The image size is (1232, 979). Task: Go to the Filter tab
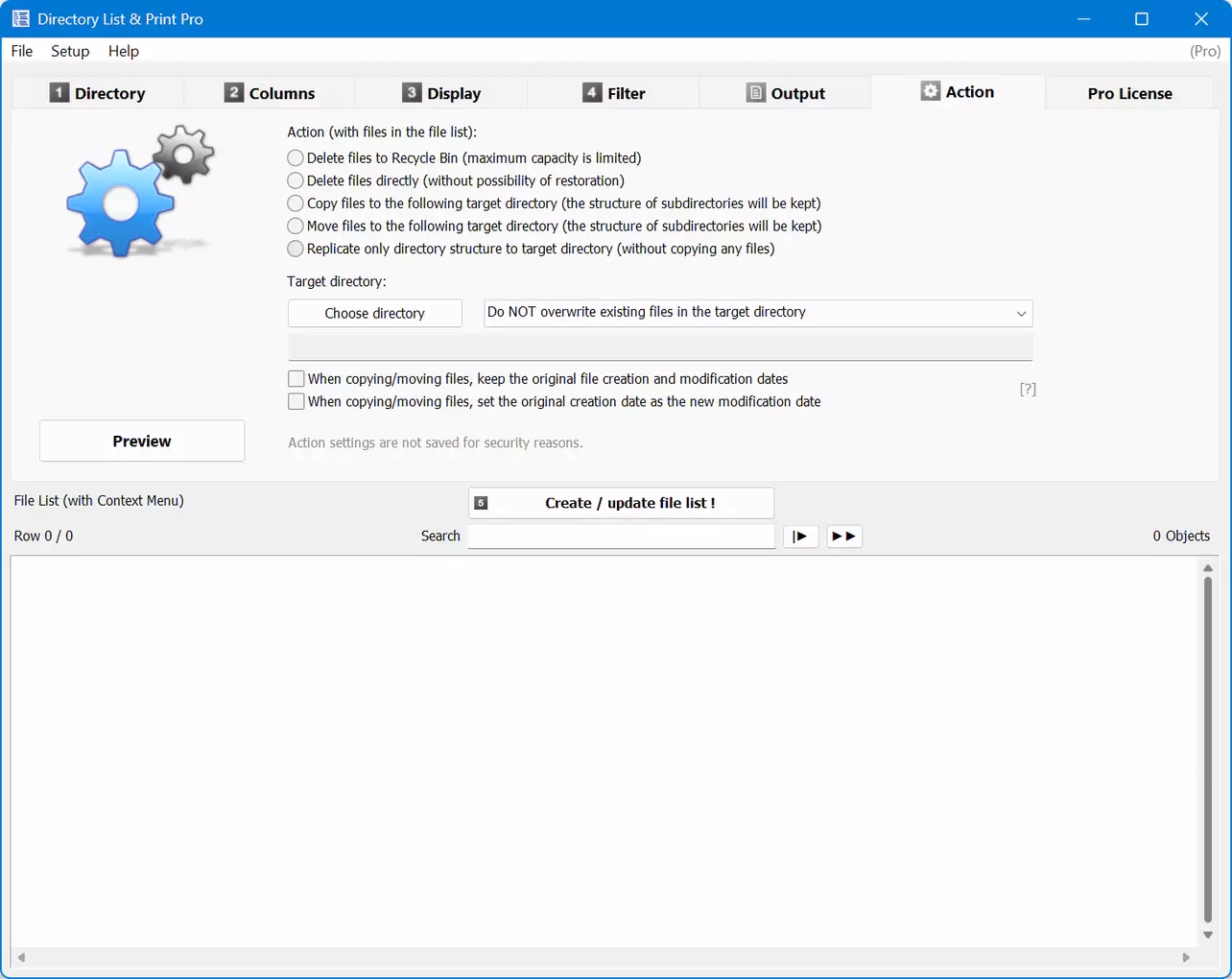tap(614, 93)
